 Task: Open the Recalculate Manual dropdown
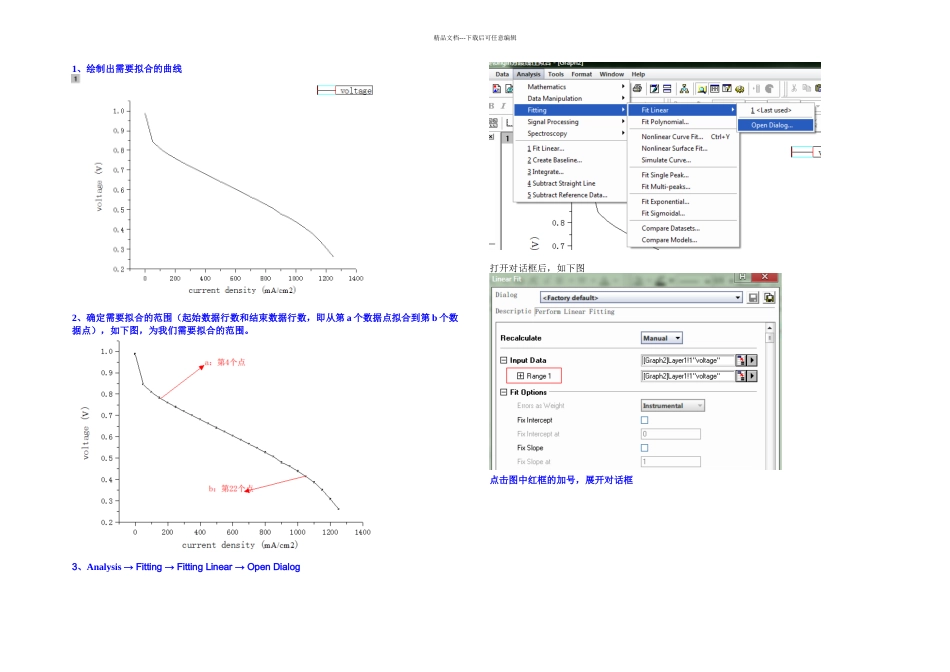coord(662,338)
